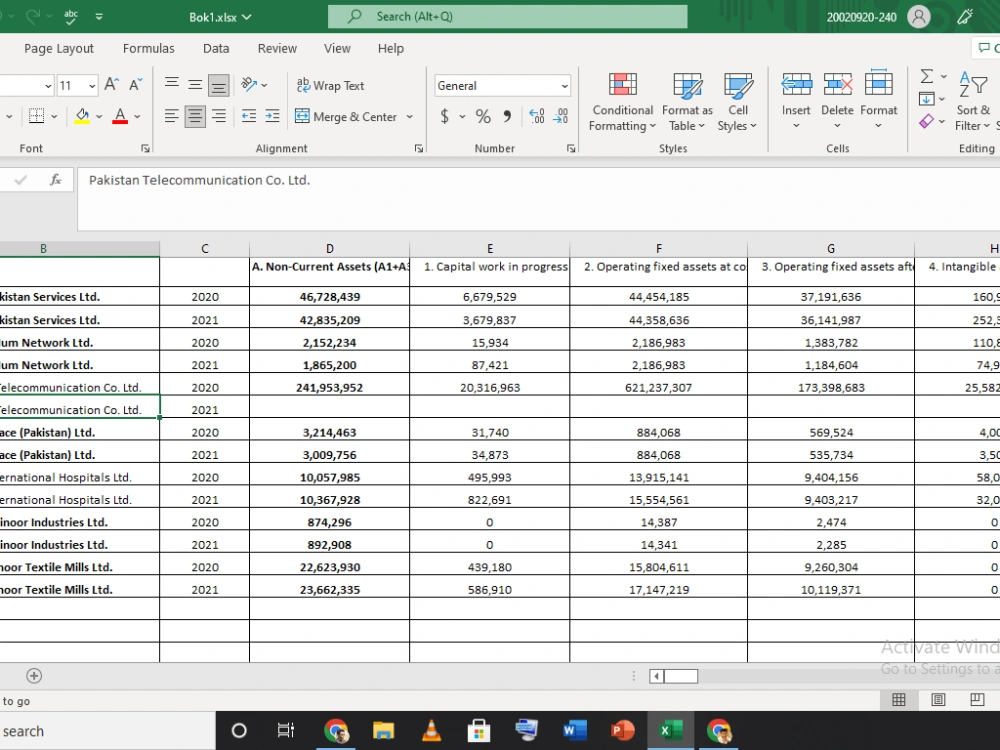Viewport: 1000px width, 750px height.
Task: Expand the Merge & Center dropdown arrow
Action: pos(409,117)
